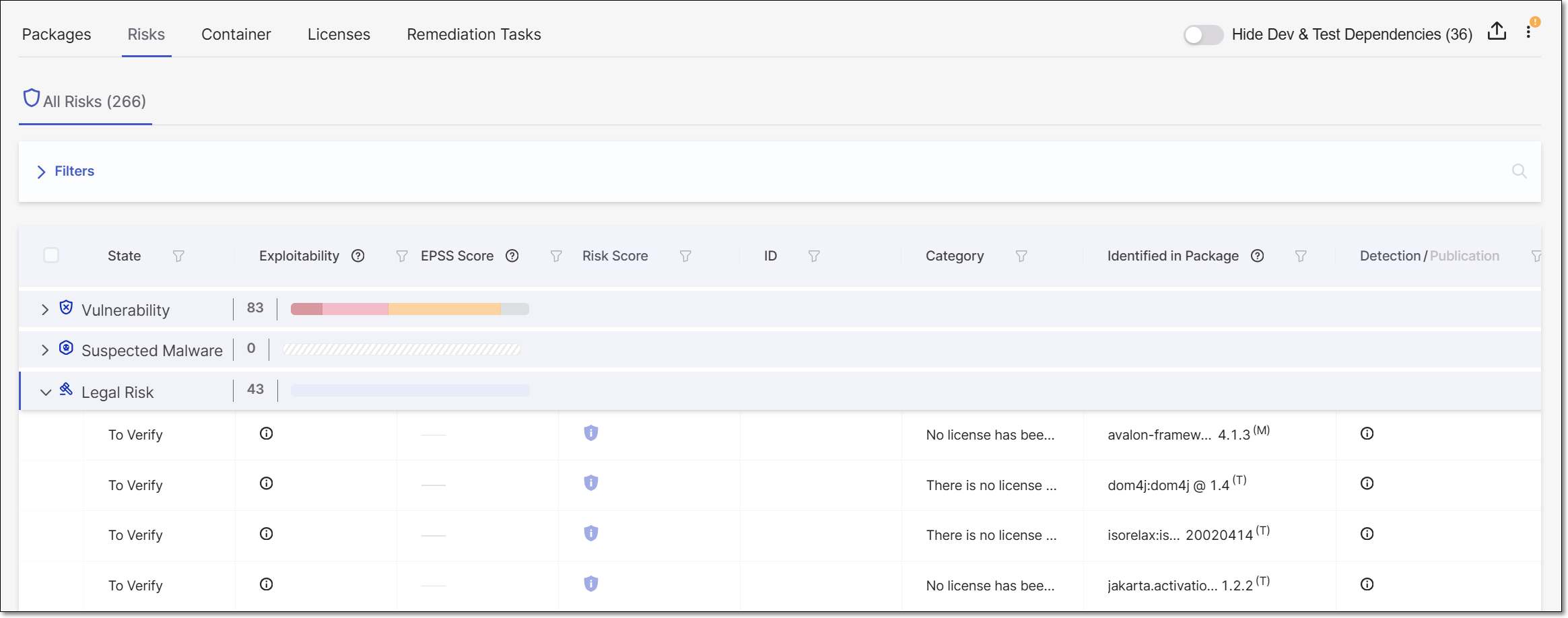Check the select-all checkbox in table header
The height and width of the screenshot is (618, 1568).
tap(51, 255)
